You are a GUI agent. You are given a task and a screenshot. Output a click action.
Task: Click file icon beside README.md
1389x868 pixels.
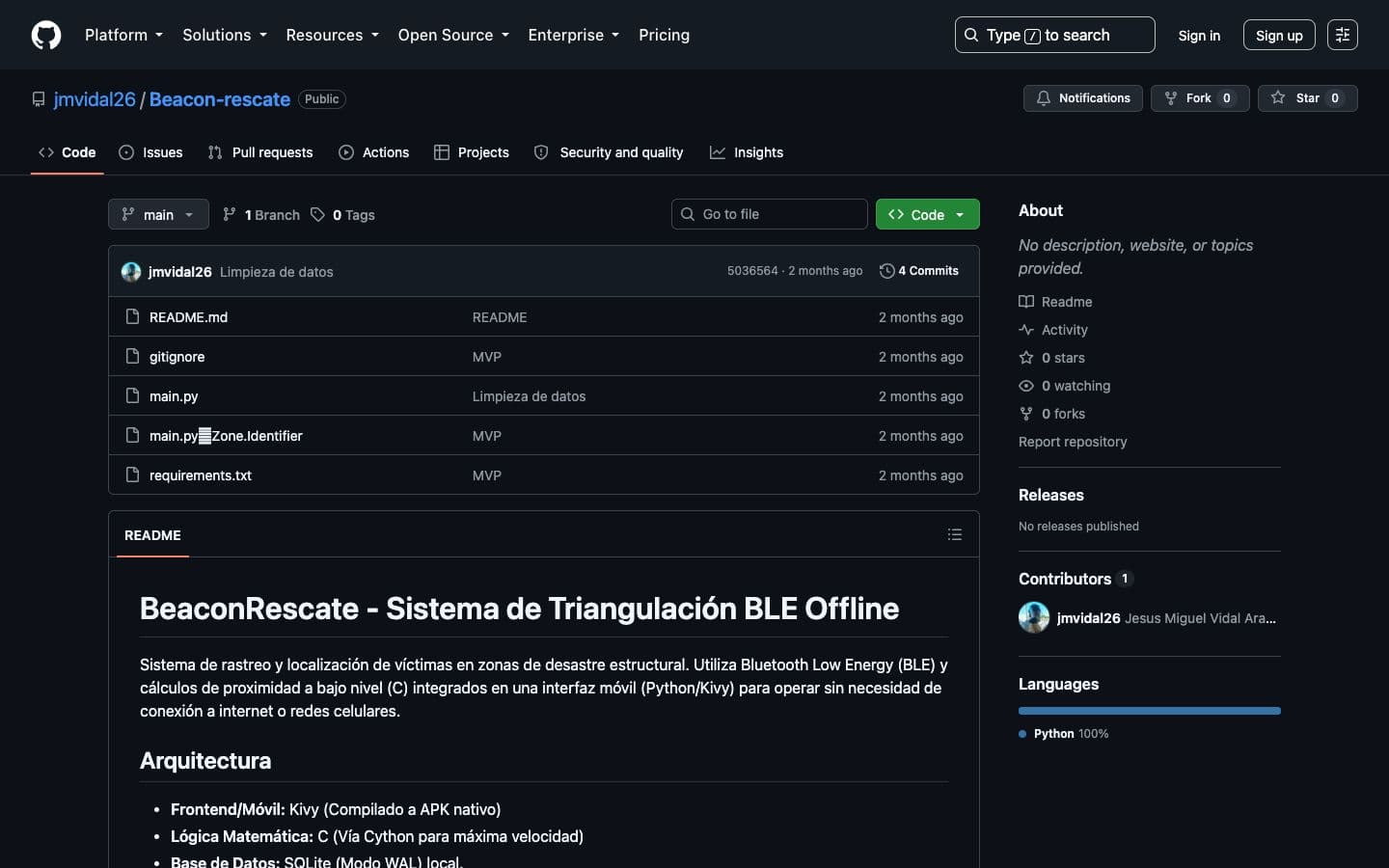click(133, 316)
